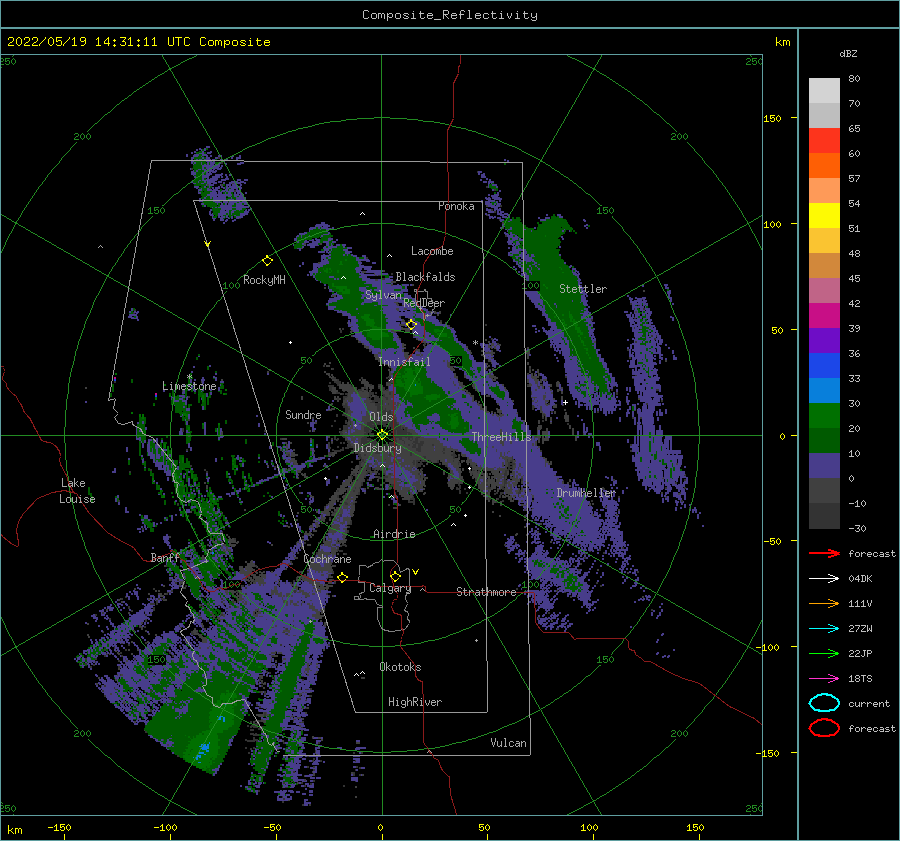
Task: Click the Limestone label
Action: pos(189,386)
